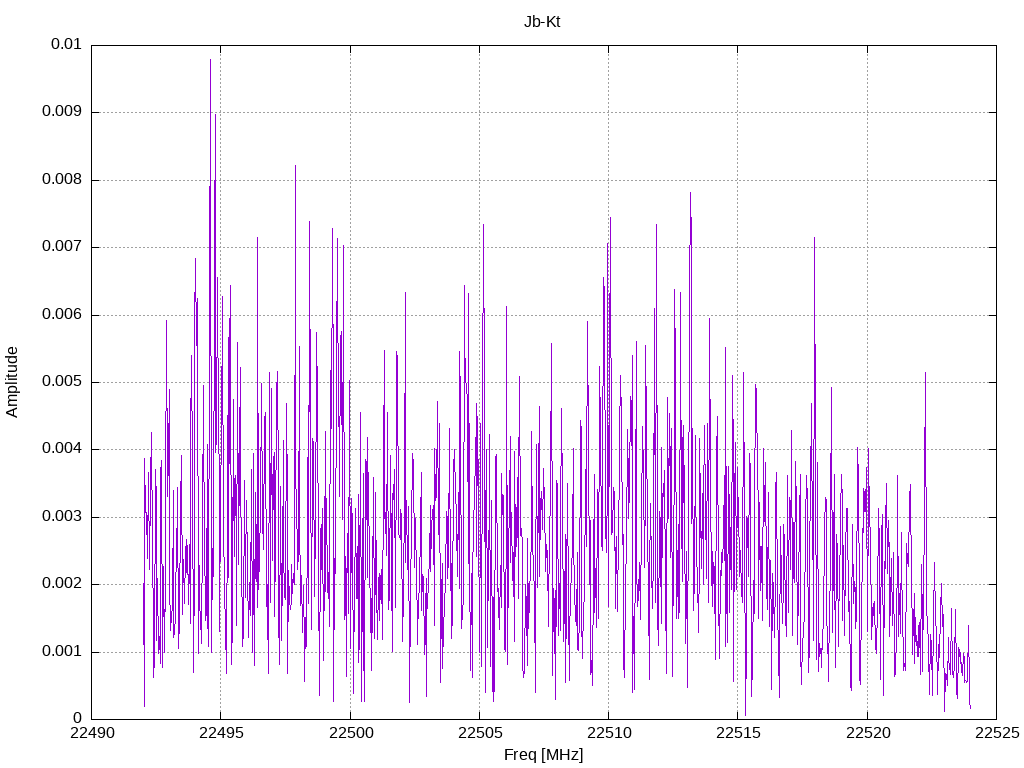Viewport: 1024px width, 768px height.
Task: Select the Freq [MHz] x-axis label
Action: pos(543,754)
